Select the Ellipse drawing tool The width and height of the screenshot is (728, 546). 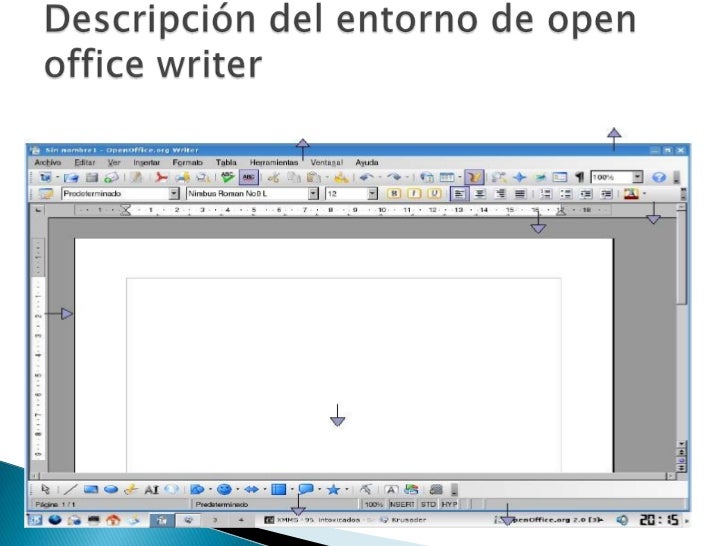click(111, 489)
